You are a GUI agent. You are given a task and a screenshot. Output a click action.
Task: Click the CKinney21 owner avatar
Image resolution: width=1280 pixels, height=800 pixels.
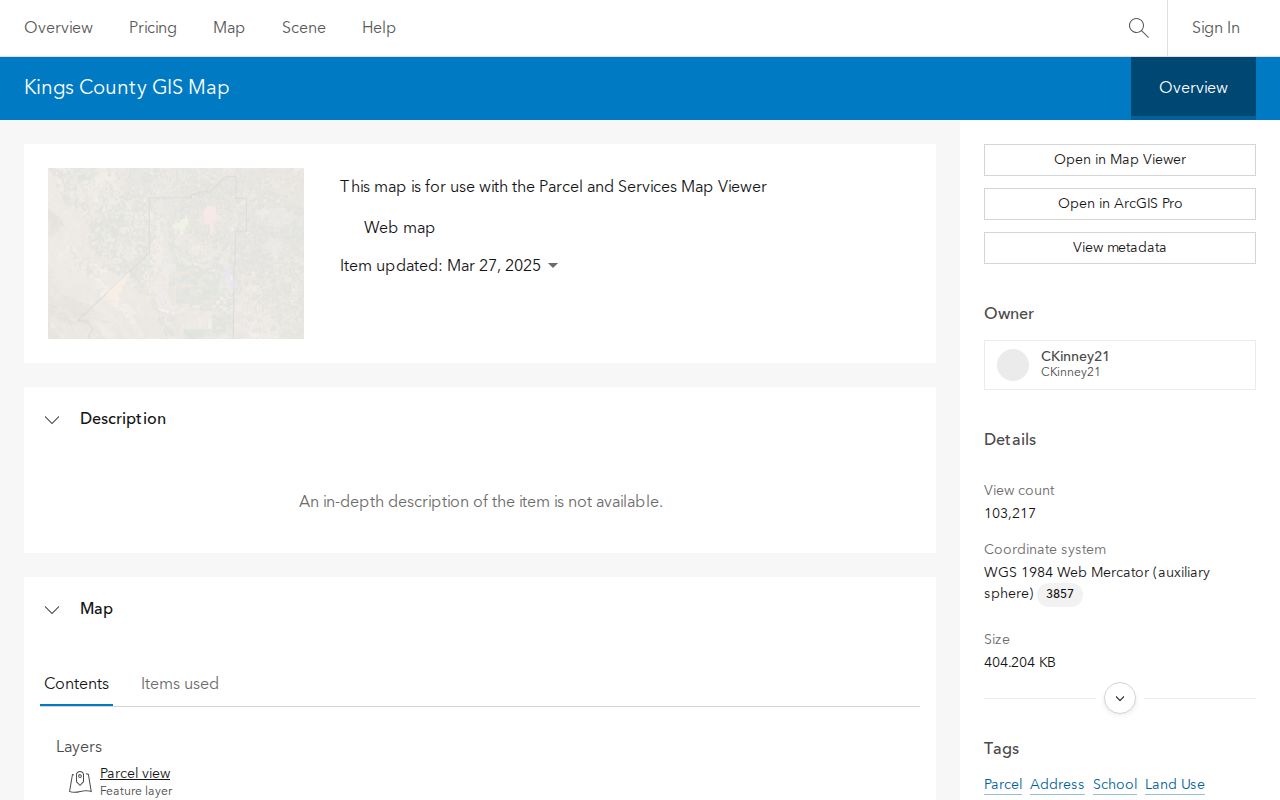(1013, 364)
